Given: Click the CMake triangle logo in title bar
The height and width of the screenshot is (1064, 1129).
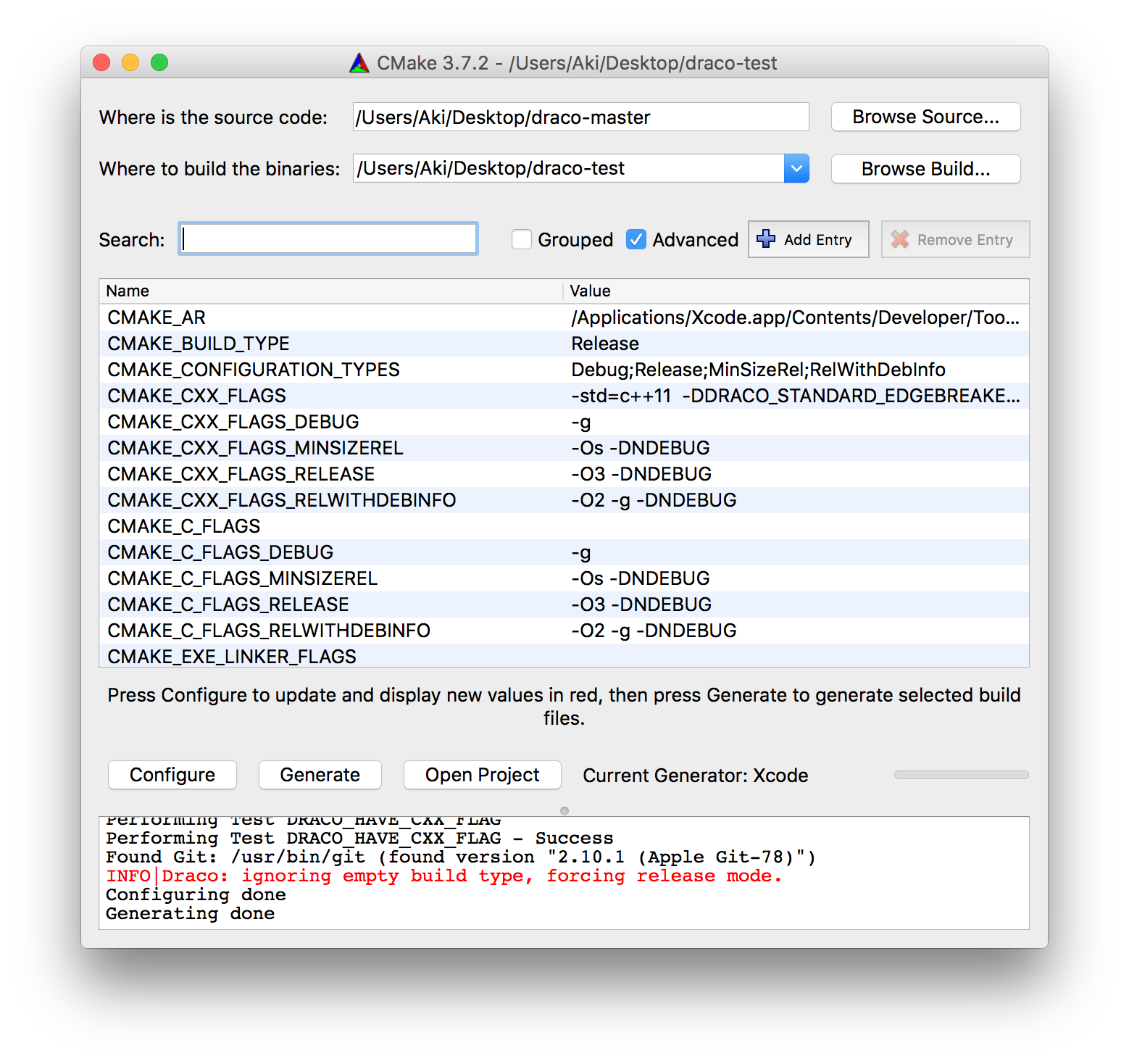Looking at the screenshot, I should (x=359, y=64).
